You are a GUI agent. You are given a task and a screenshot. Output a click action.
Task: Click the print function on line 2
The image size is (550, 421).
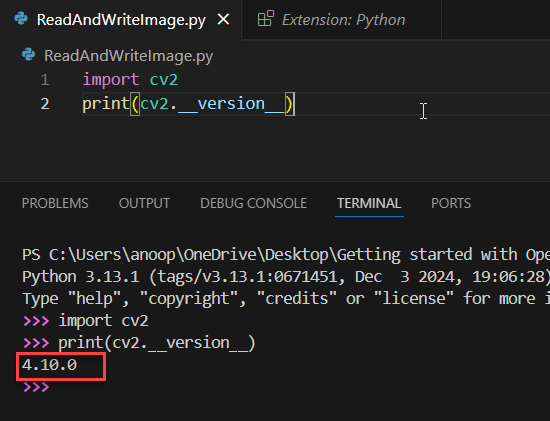[x=106, y=104]
